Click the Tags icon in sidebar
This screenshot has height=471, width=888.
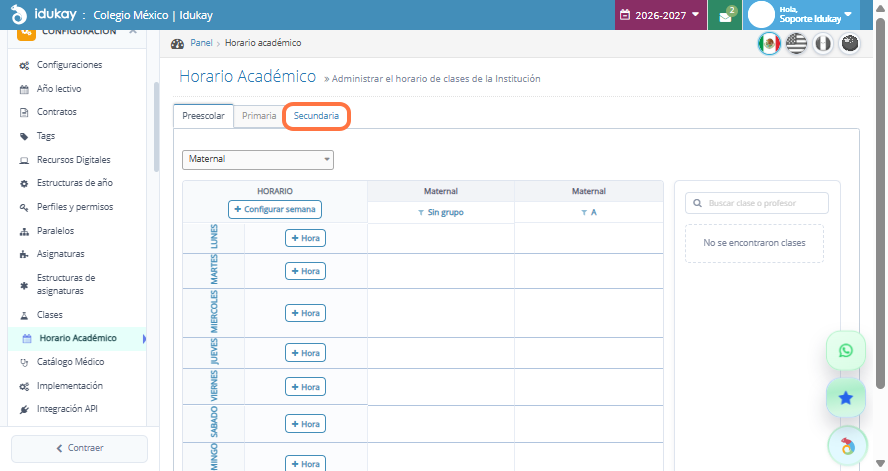coord(24,136)
